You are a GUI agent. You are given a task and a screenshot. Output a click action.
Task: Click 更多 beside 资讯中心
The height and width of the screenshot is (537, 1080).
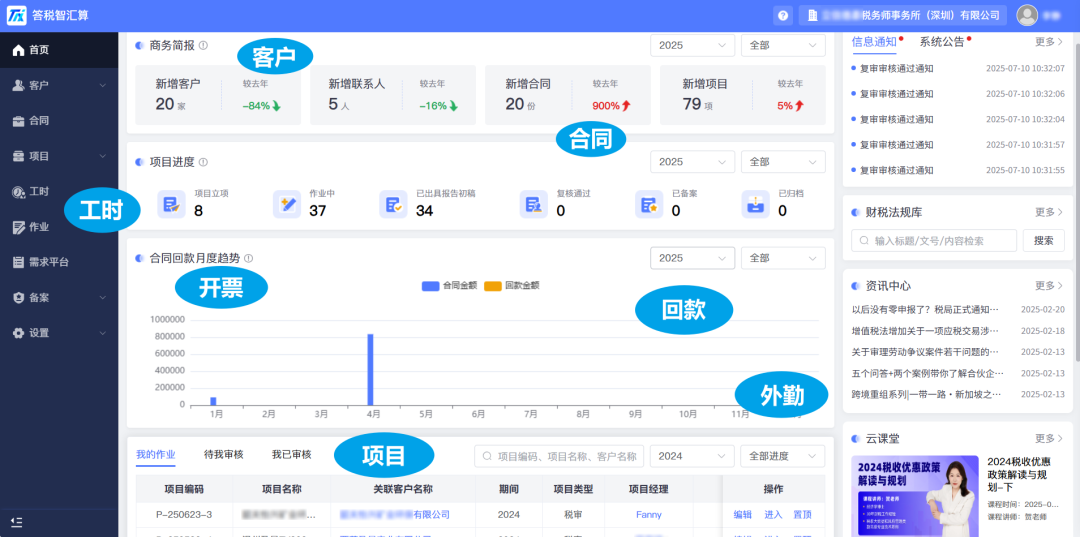(1049, 285)
